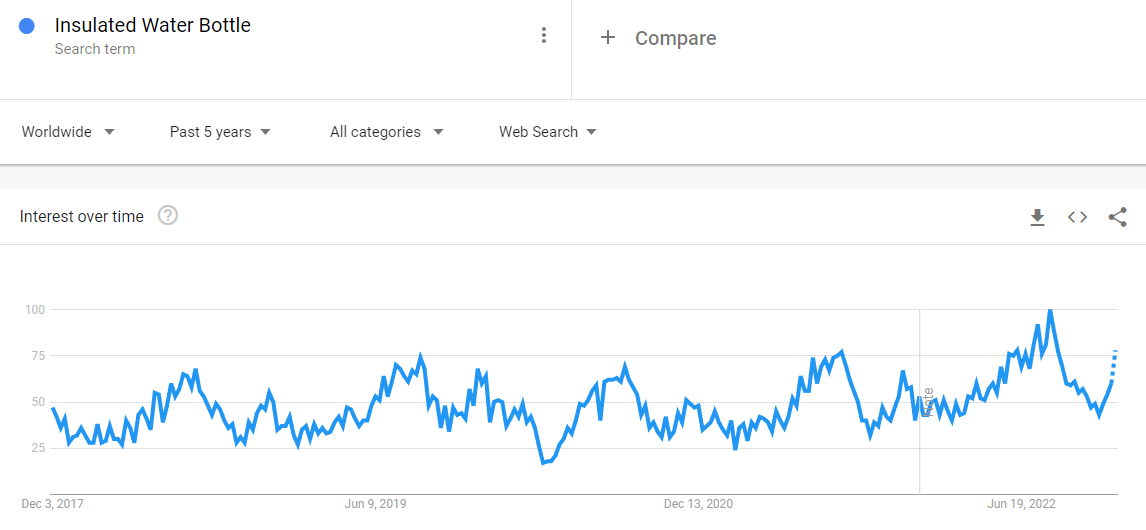Edit the Insulated Water Bottle search term
This screenshot has height=530, width=1146.
tap(153, 26)
